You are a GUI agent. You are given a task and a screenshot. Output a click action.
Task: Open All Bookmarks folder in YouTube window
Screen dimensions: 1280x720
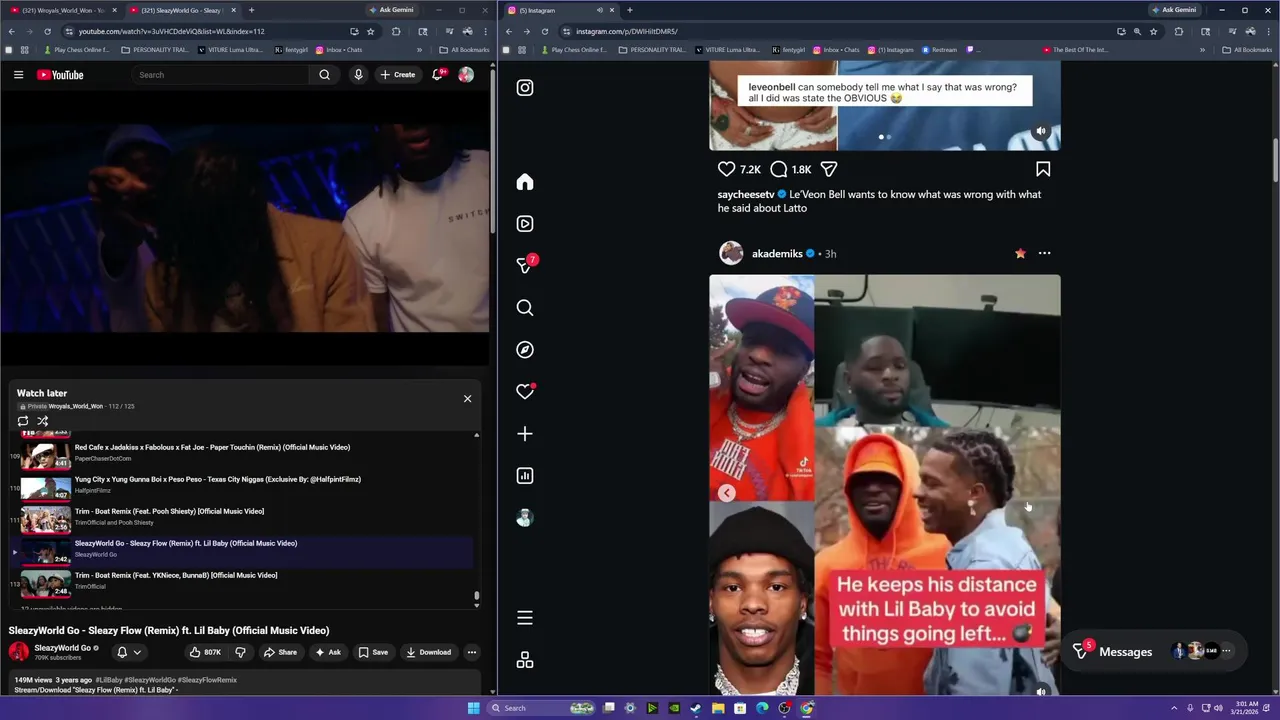[464, 50]
